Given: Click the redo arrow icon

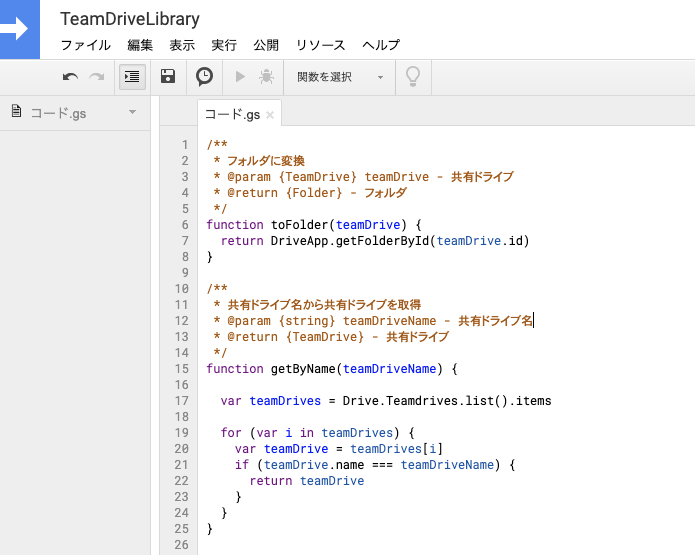Looking at the screenshot, I should tap(97, 77).
